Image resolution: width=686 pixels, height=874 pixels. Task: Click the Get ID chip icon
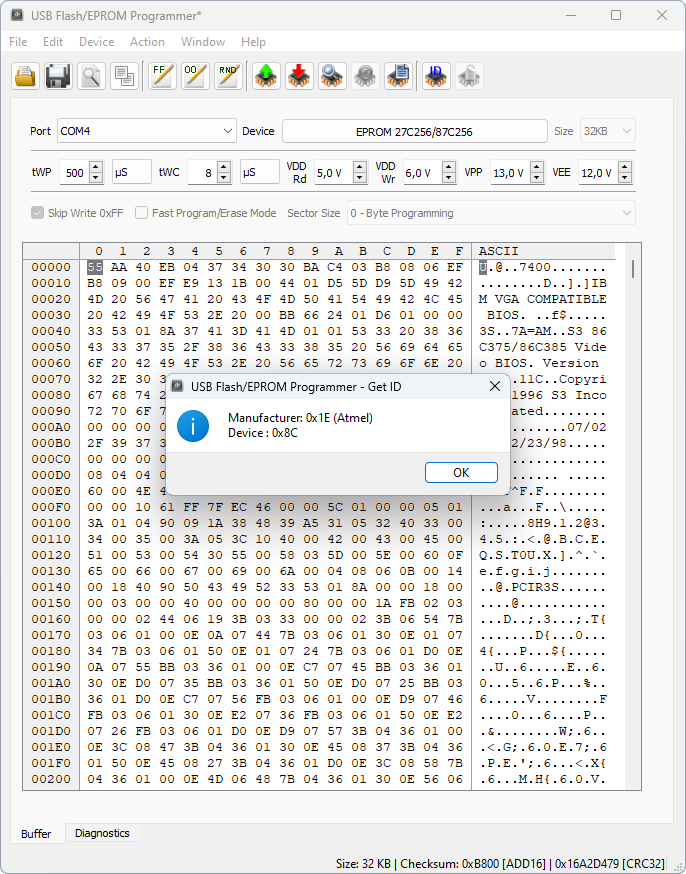pyautogui.click(x=436, y=76)
